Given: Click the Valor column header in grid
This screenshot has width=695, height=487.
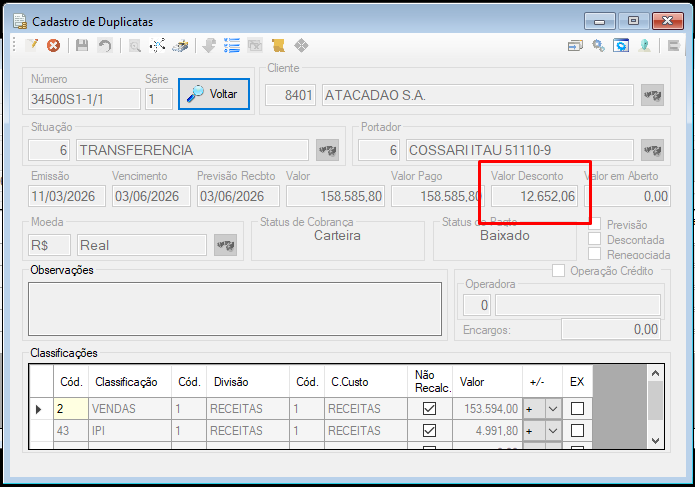Looking at the screenshot, I should coord(488,381).
